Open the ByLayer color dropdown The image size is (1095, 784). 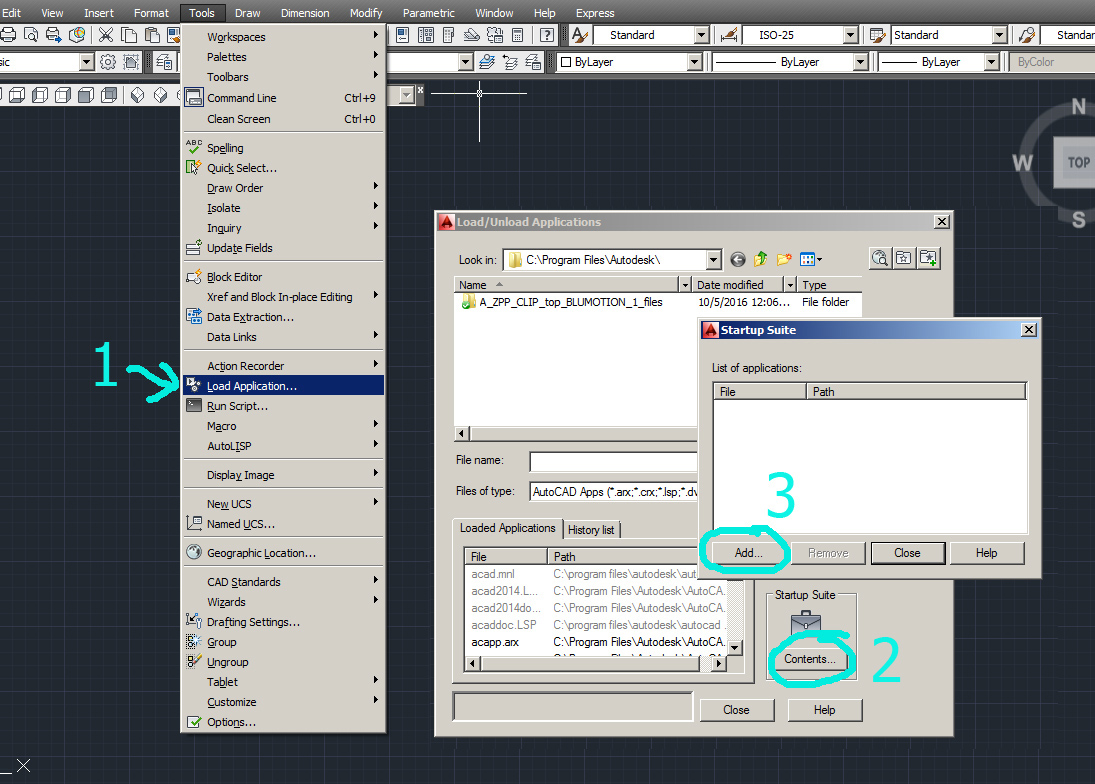click(x=693, y=62)
